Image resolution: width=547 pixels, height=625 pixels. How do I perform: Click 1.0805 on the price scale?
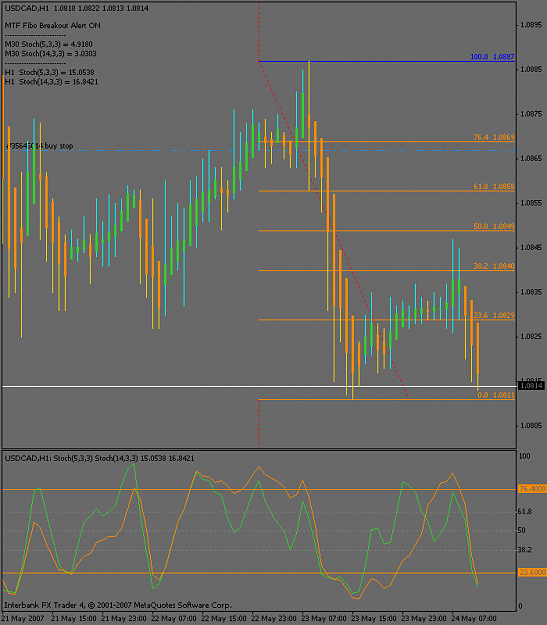coord(531,426)
